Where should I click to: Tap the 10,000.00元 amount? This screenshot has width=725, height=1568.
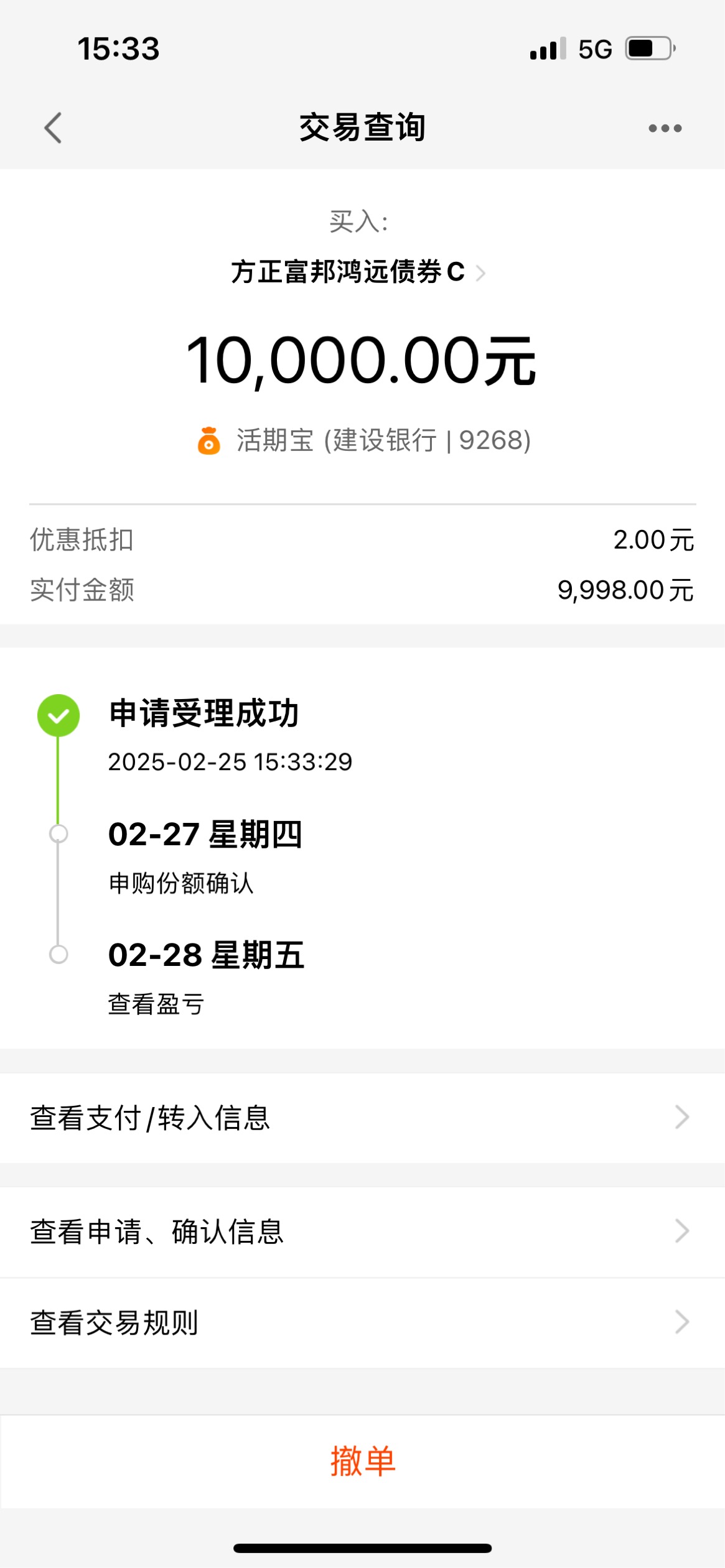(361, 361)
